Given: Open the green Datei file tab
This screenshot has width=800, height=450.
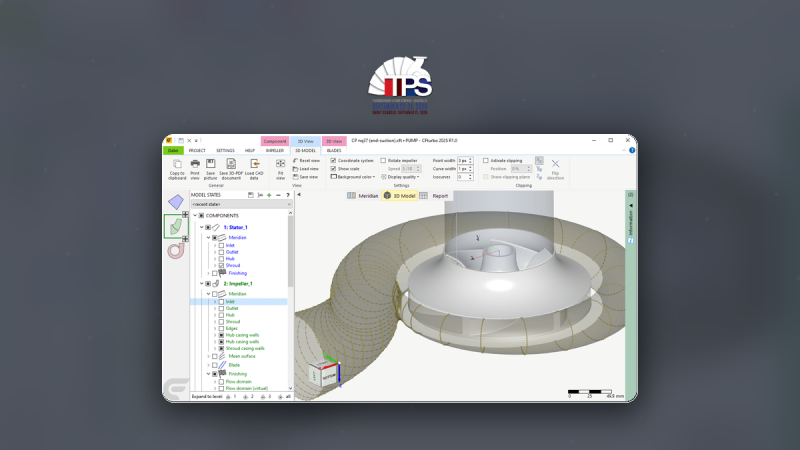Looking at the screenshot, I should (173, 151).
